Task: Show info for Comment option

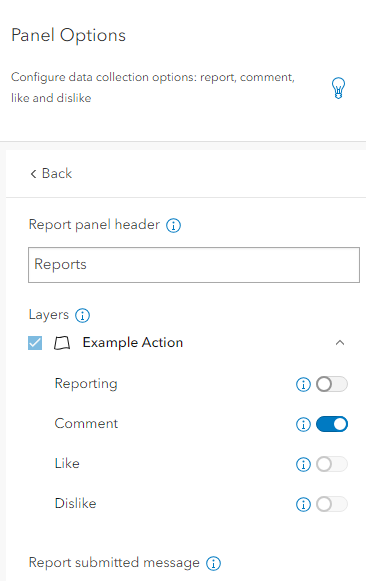Action: pyautogui.click(x=303, y=424)
